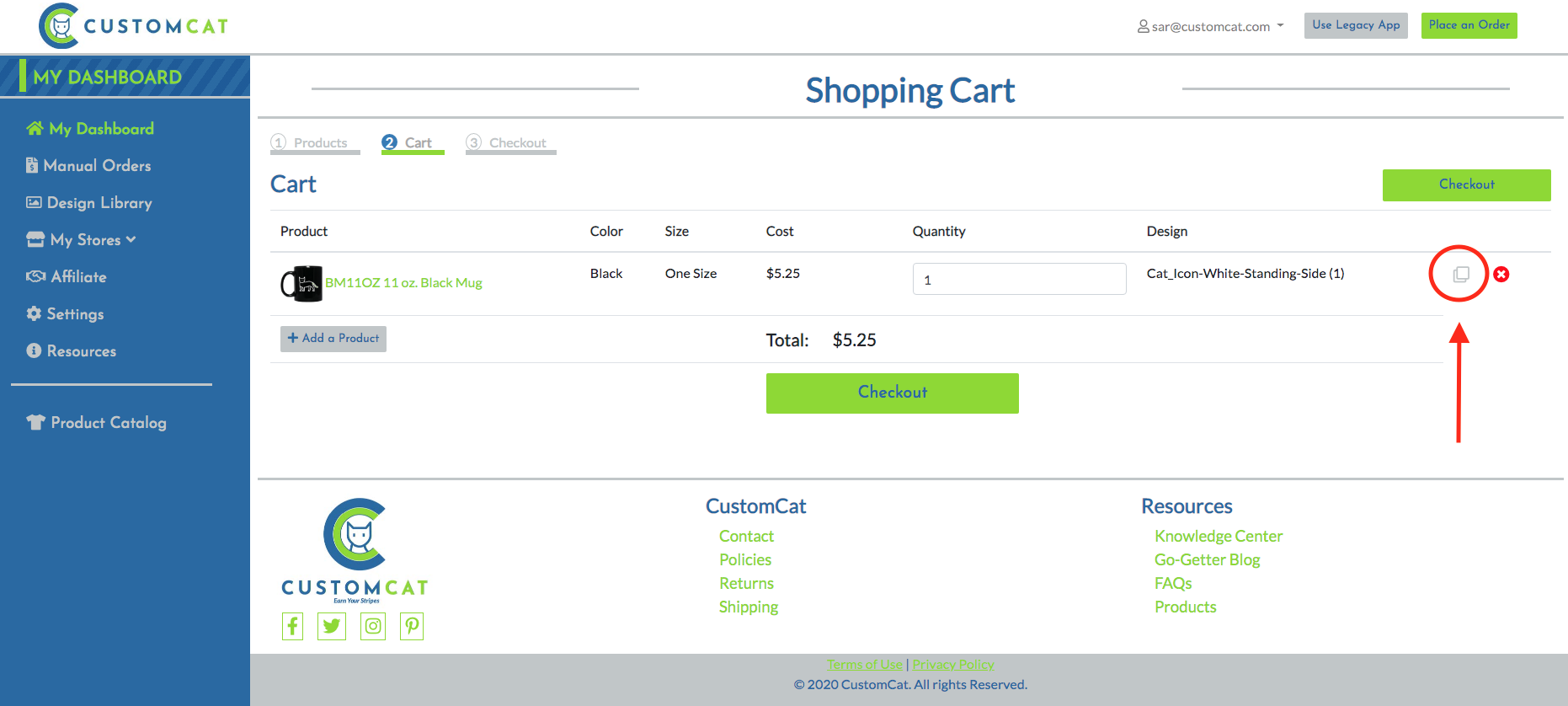Screen dimensions: 1568x706
Task: Open the Design Library sidebar item
Action: [89, 203]
